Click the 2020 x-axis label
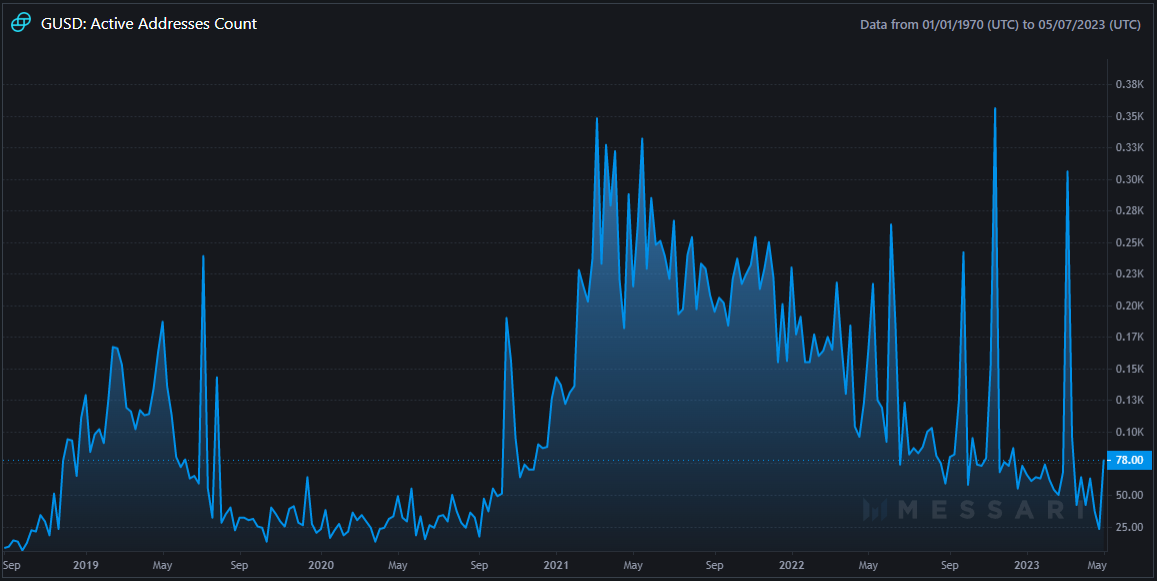The image size is (1157, 581). pos(321,565)
